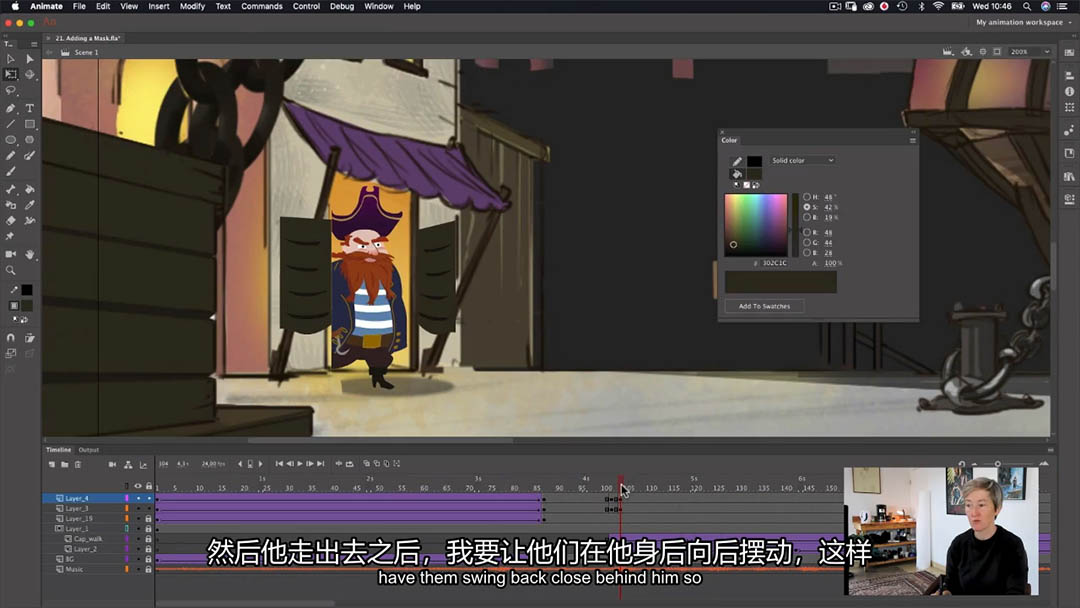
Task: Select the Layer_3 layer
Action: [x=77, y=508]
